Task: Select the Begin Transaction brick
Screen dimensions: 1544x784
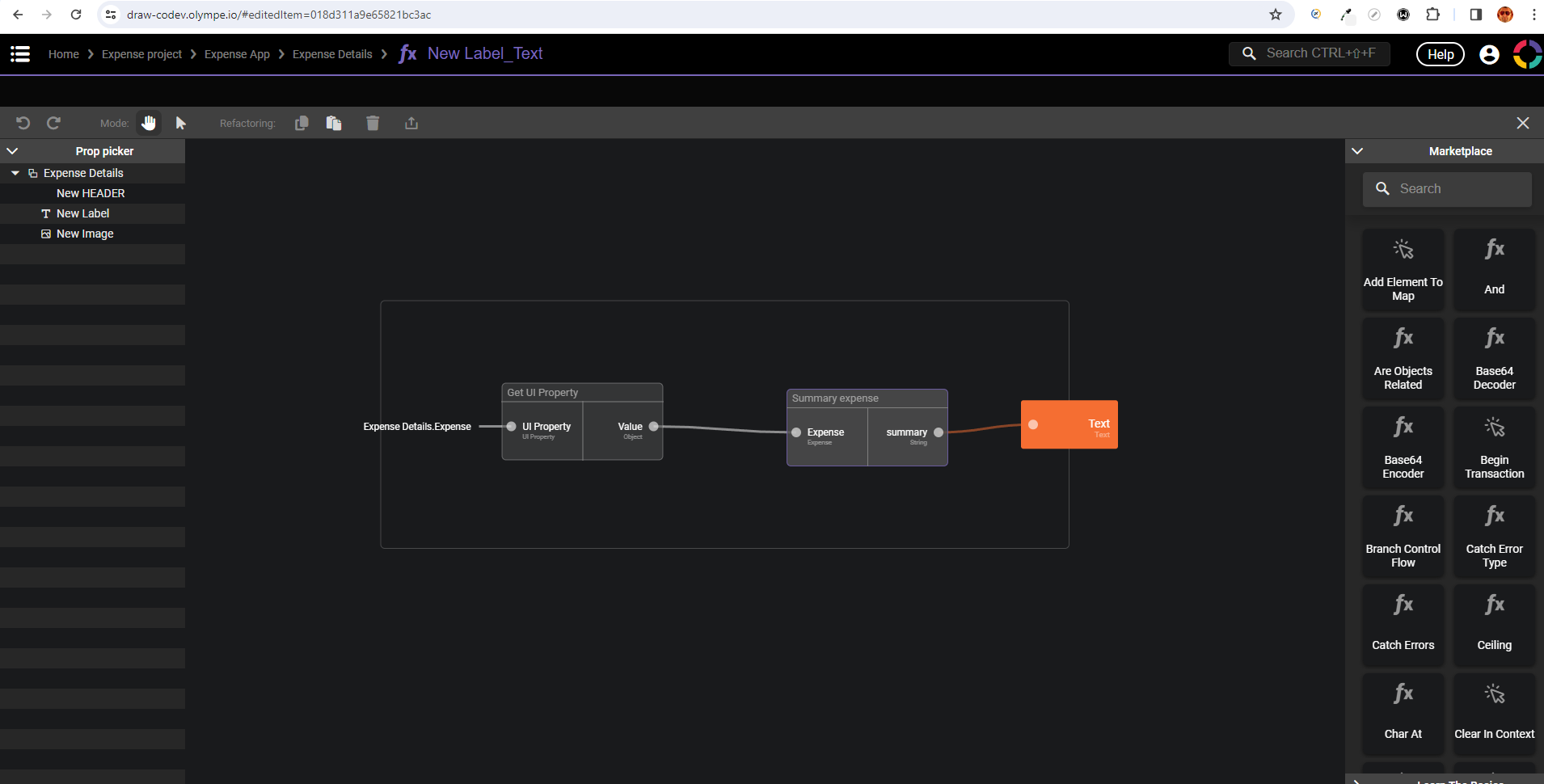Action: click(1492, 448)
